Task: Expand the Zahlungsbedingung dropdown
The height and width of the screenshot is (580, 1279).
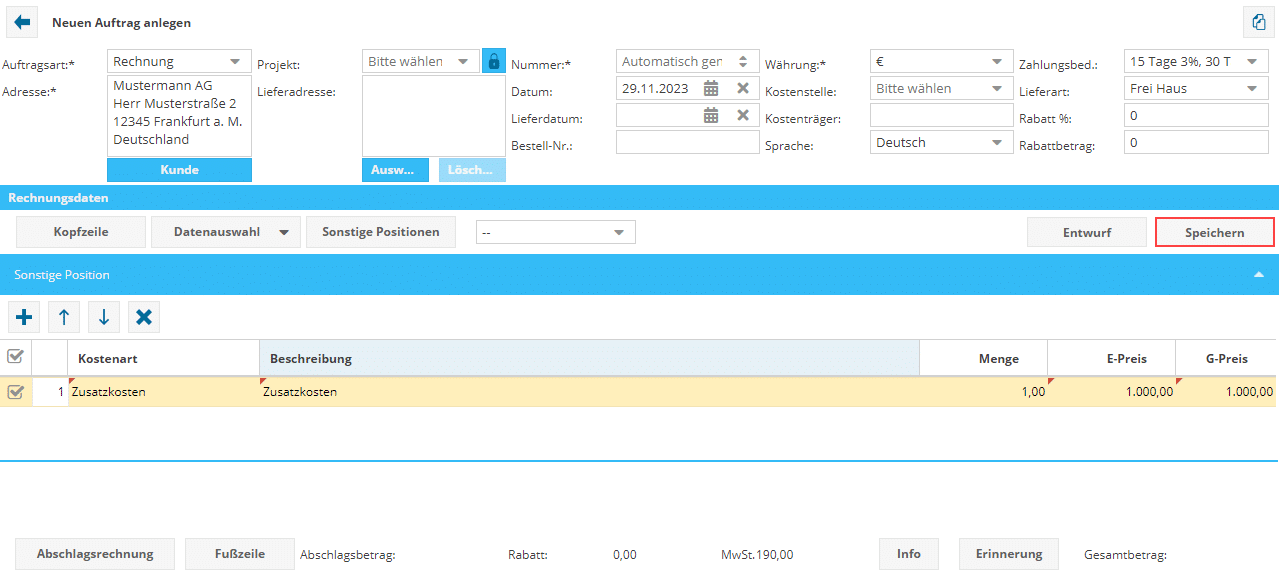Action: click(x=1196, y=62)
